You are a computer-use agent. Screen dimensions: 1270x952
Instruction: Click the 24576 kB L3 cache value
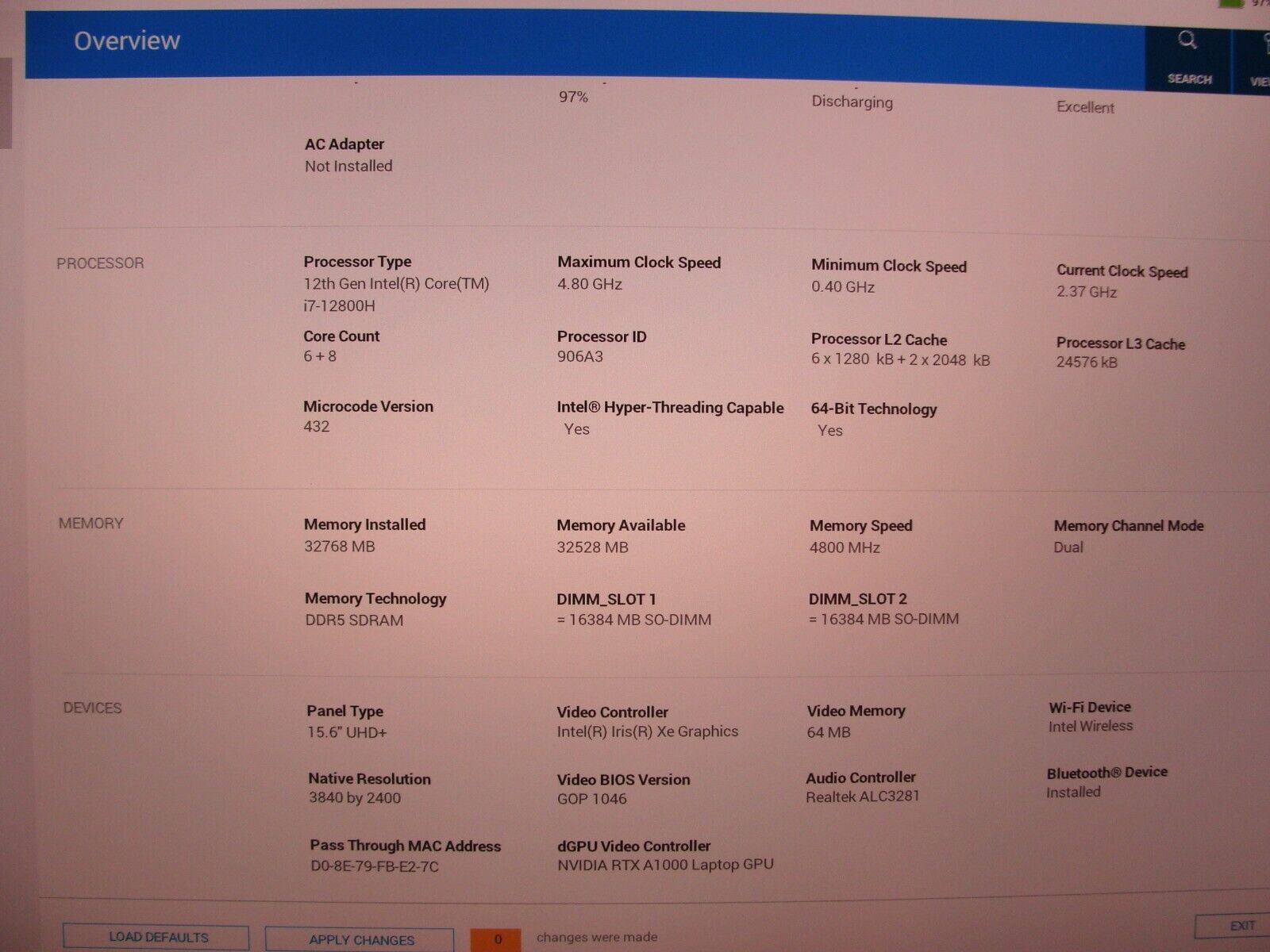[x=1087, y=362]
